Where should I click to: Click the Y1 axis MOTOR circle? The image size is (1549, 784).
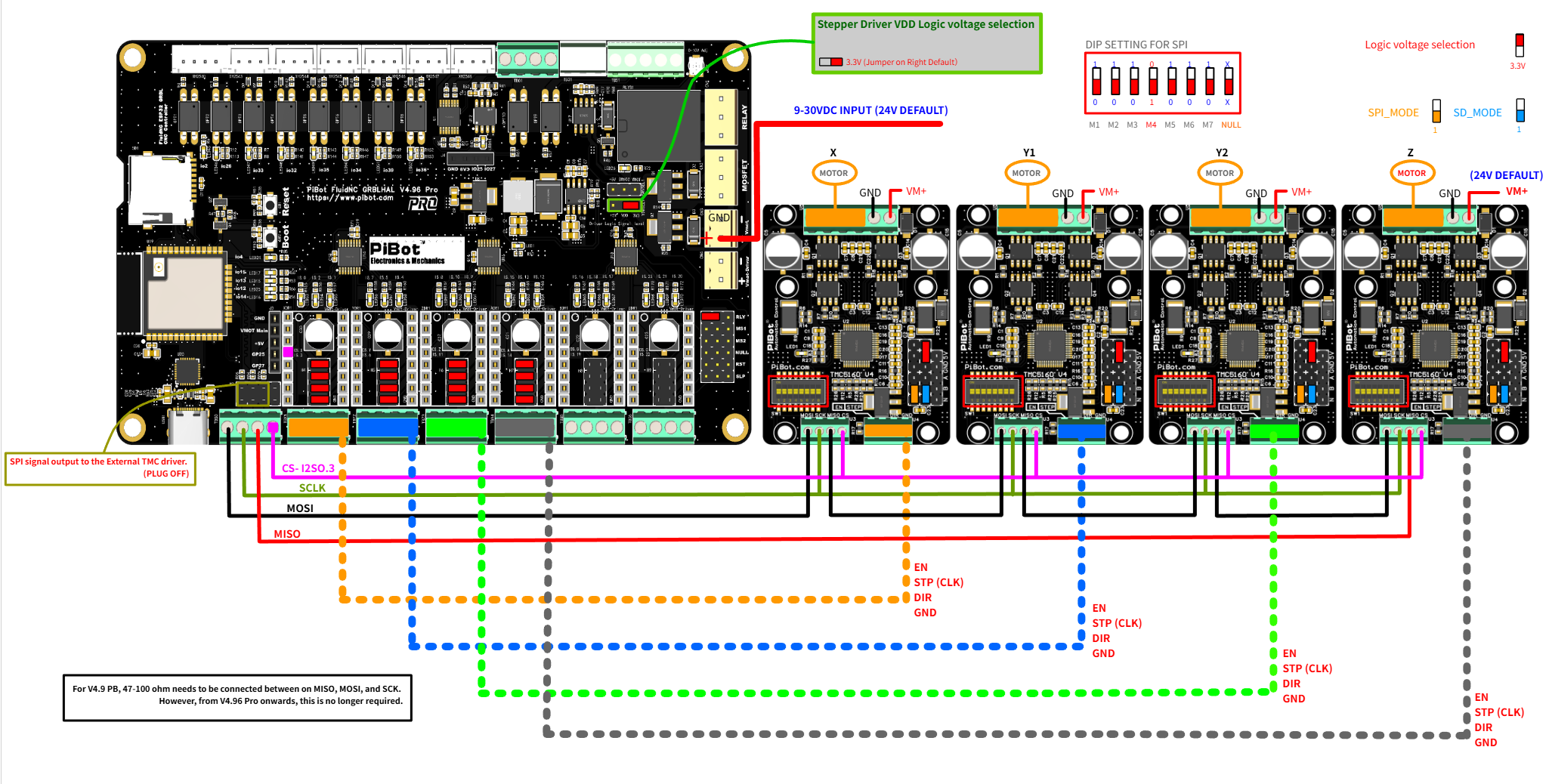click(x=1026, y=173)
